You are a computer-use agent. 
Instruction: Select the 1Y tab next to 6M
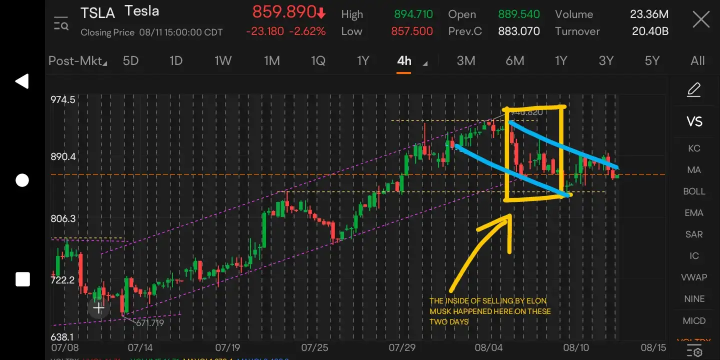coord(561,61)
